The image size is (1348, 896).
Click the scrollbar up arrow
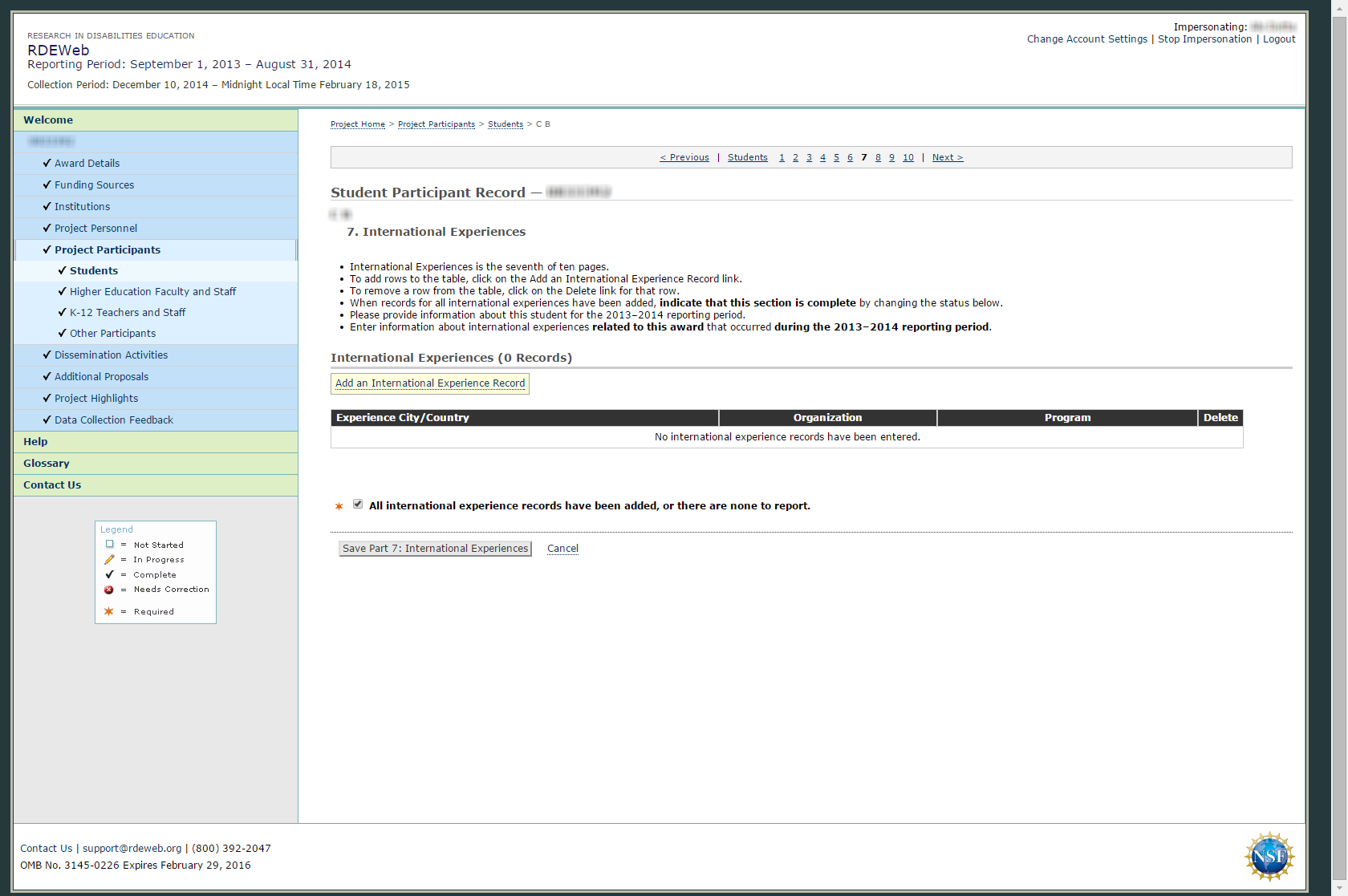[x=1339, y=6]
